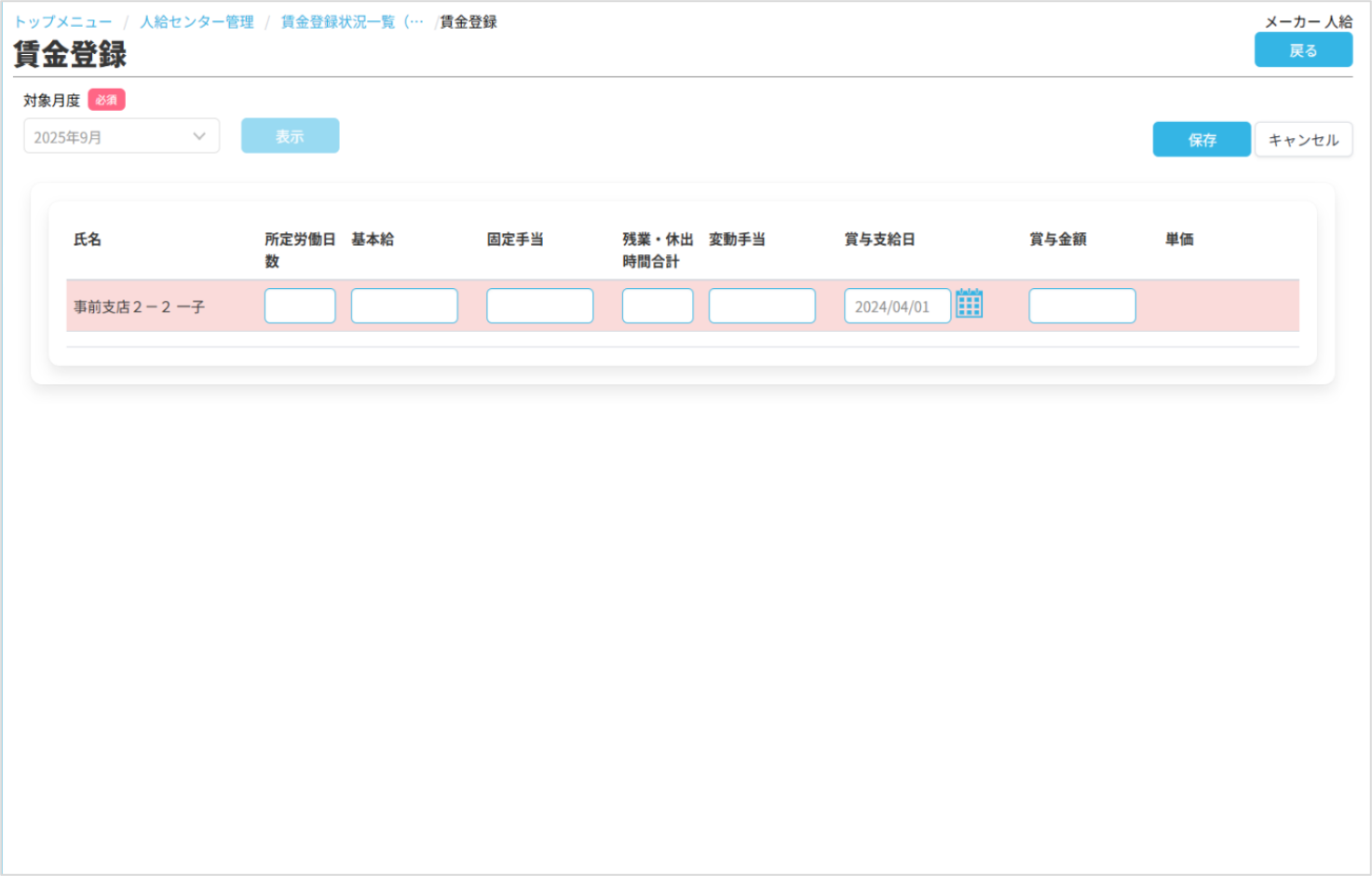Viewport: 1372px width, 876px height.
Task: Go back with the 戻る button
Action: coord(1303,50)
